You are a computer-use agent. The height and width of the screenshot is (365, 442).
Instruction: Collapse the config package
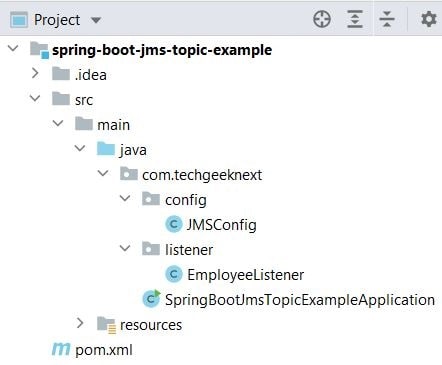point(125,198)
